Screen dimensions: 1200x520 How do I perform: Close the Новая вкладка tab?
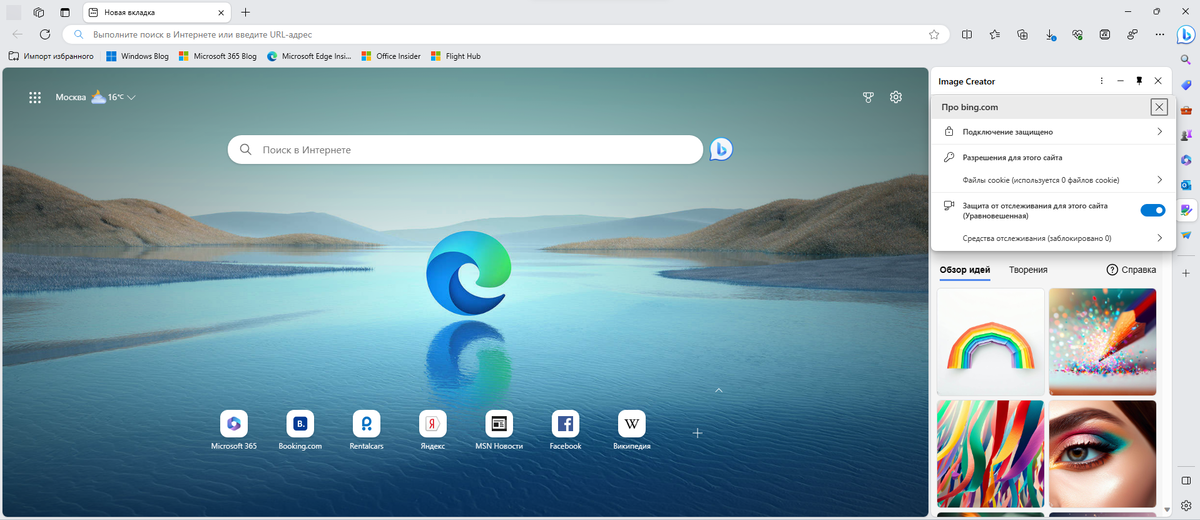tap(220, 12)
